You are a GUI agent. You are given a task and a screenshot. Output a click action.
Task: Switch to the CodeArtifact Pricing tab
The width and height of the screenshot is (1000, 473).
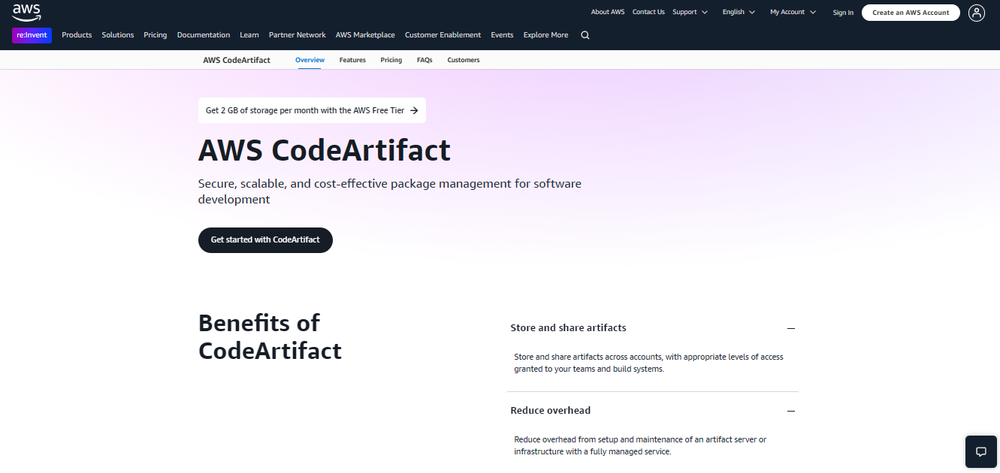pyautogui.click(x=391, y=60)
